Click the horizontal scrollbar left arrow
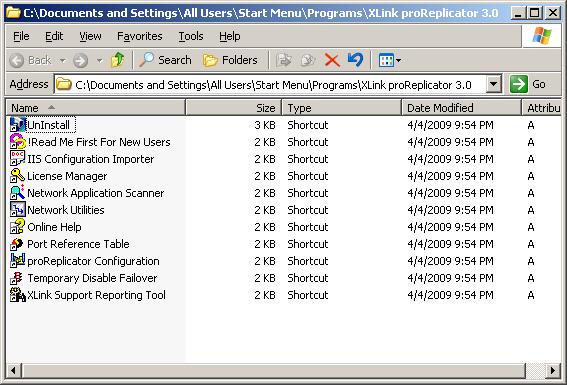The image size is (567, 385). [x=14, y=370]
